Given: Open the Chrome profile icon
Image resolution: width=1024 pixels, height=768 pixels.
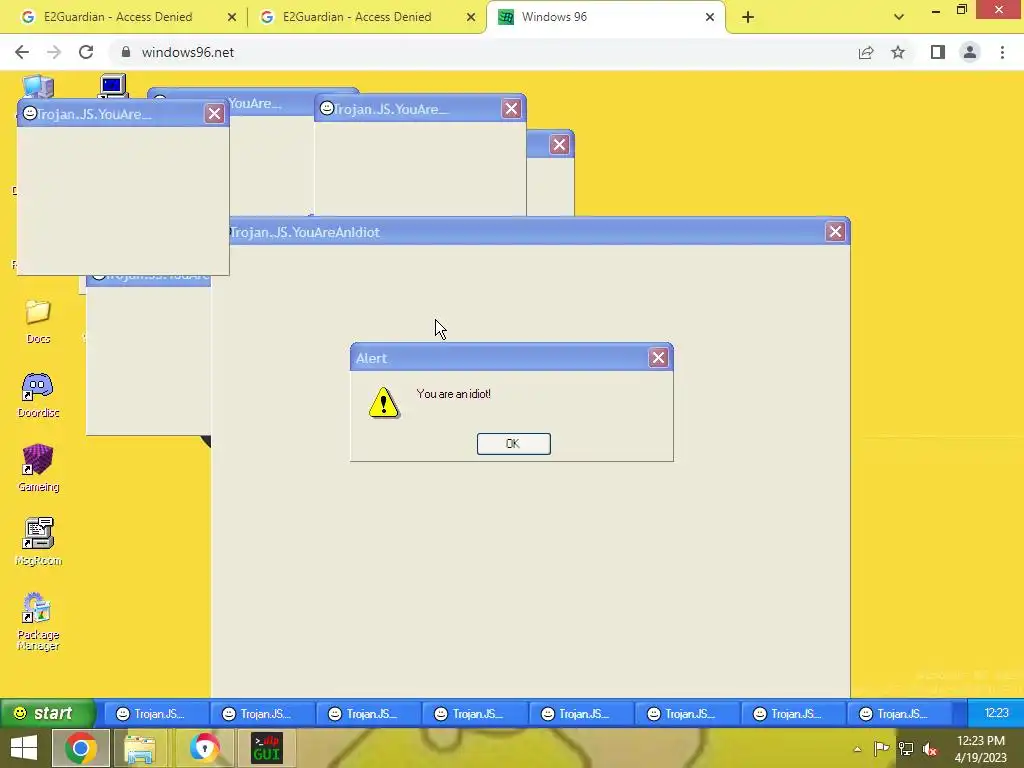Looking at the screenshot, I should click(x=970, y=52).
